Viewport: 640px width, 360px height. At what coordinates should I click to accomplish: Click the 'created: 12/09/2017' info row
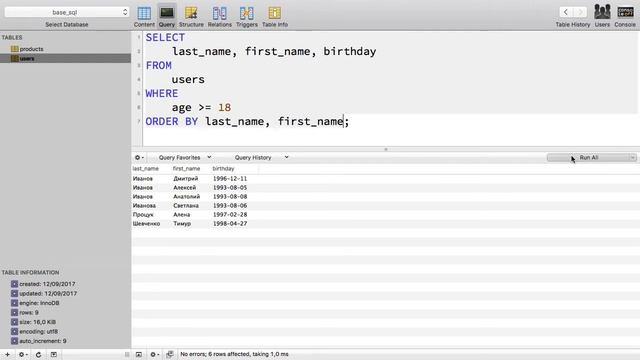click(43, 284)
